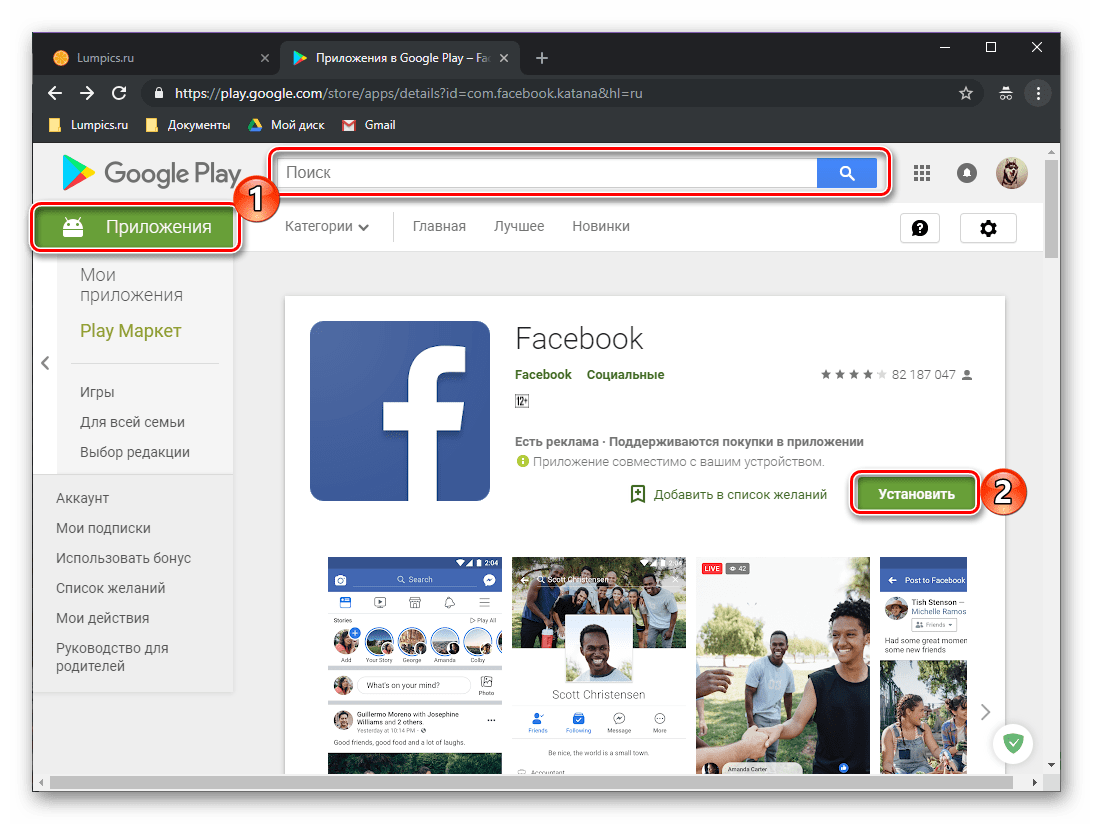Open the Google apps grid
The width and height of the screenshot is (1093, 824).
pos(922,173)
